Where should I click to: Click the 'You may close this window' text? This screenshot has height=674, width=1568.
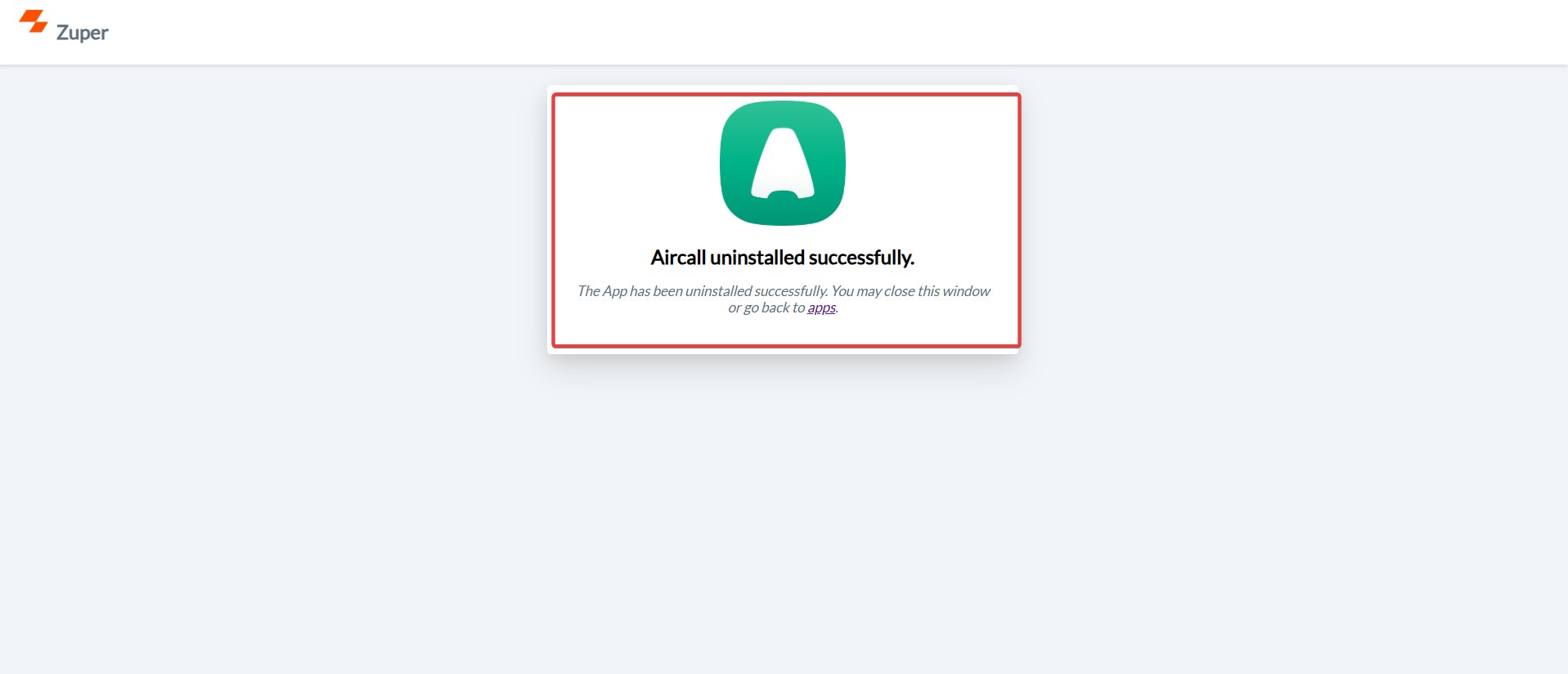[910, 291]
